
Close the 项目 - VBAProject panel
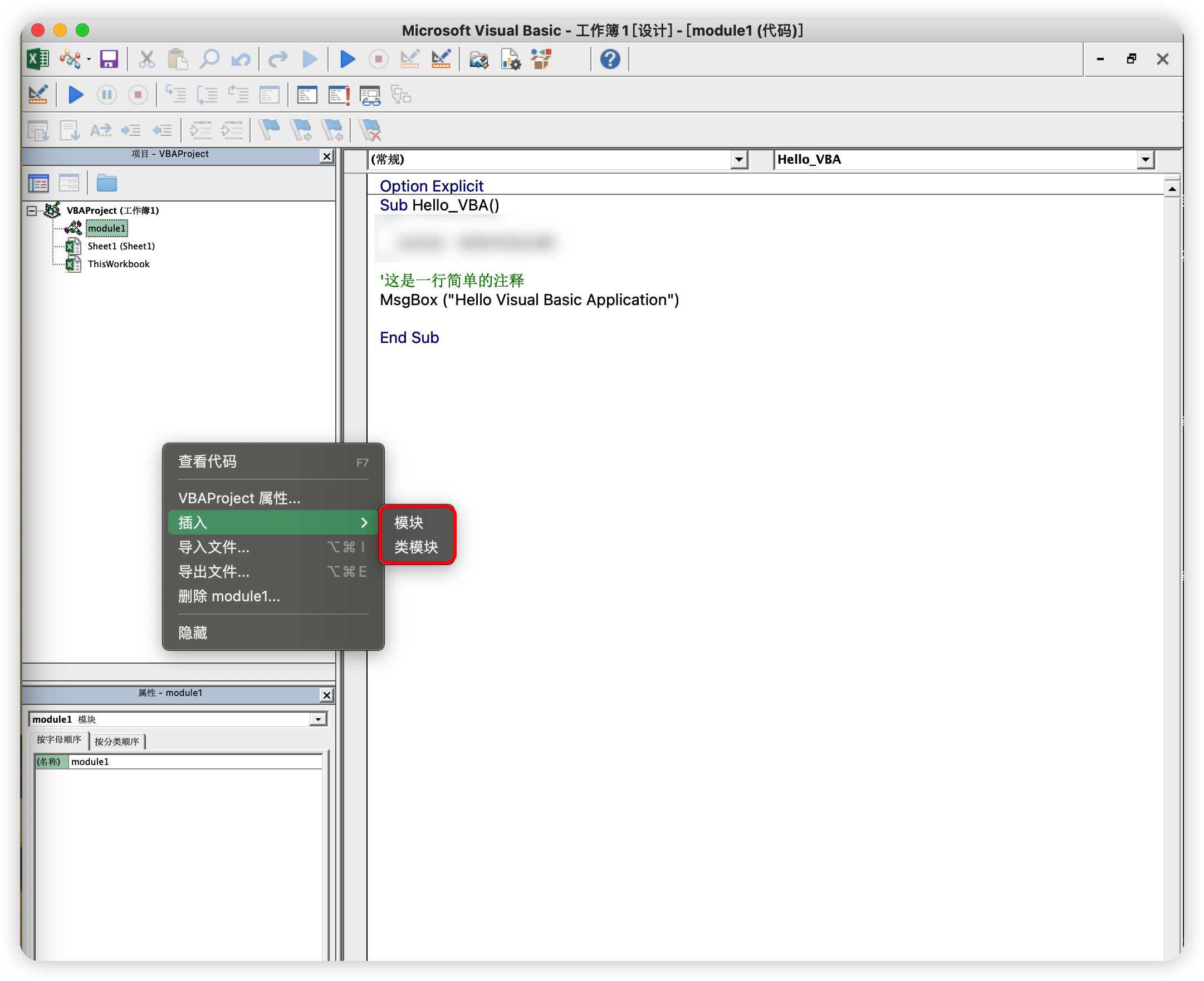click(x=326, y=156)
